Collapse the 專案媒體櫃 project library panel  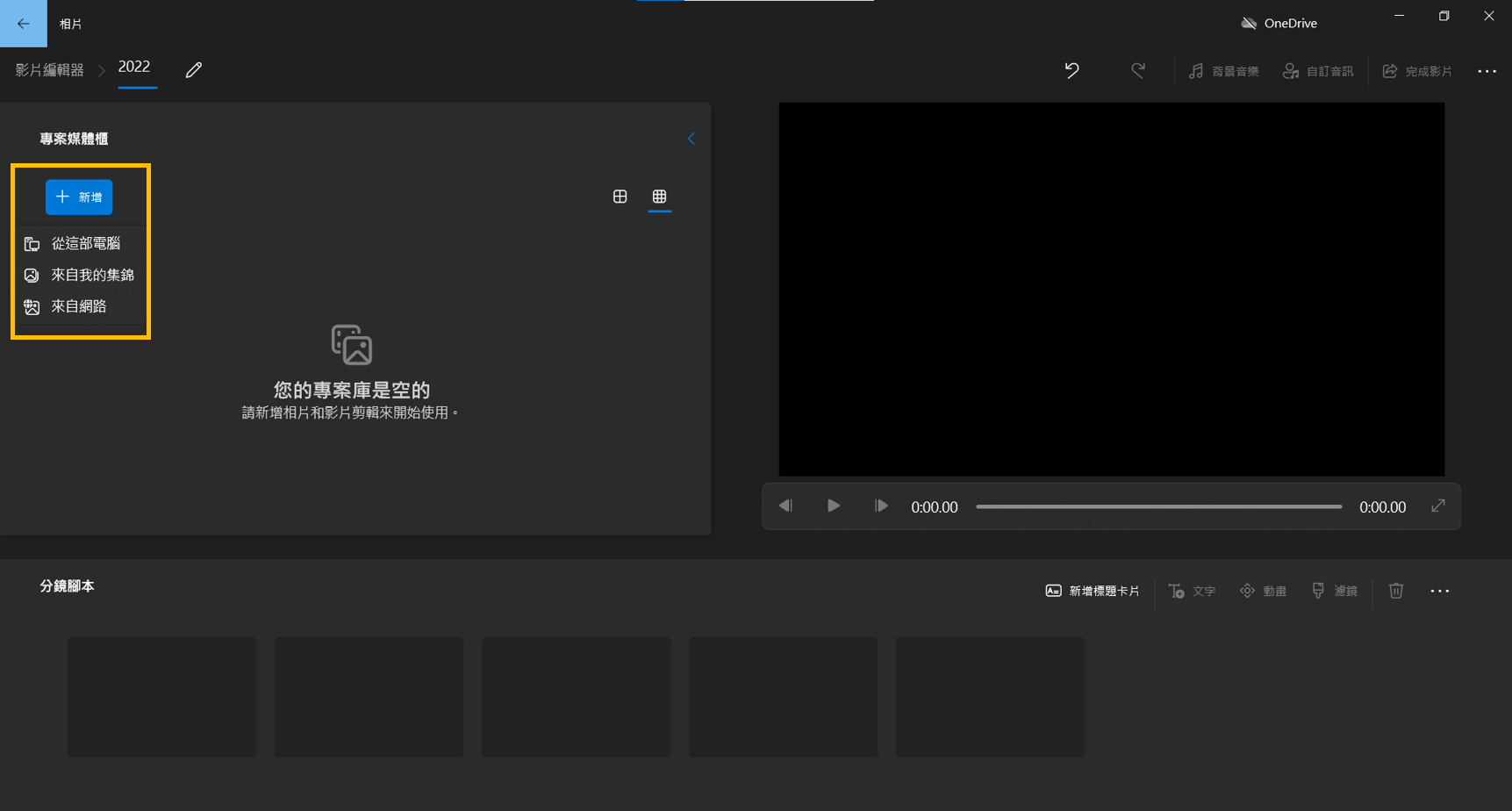coord(692,139)
